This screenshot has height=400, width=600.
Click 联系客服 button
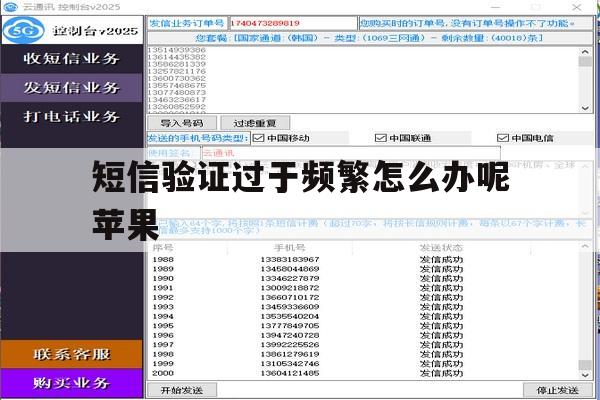[x=72, y=354]
